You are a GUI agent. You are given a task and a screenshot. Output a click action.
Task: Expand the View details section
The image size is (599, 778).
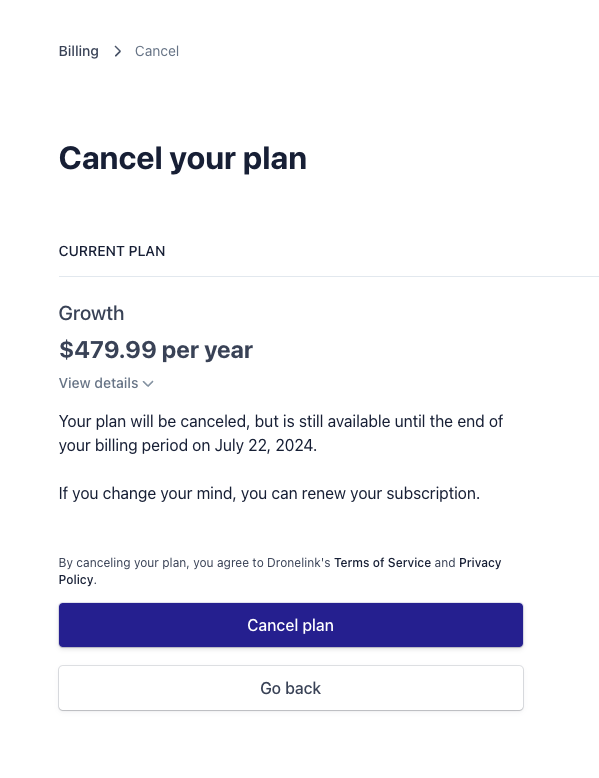[106, 383]
